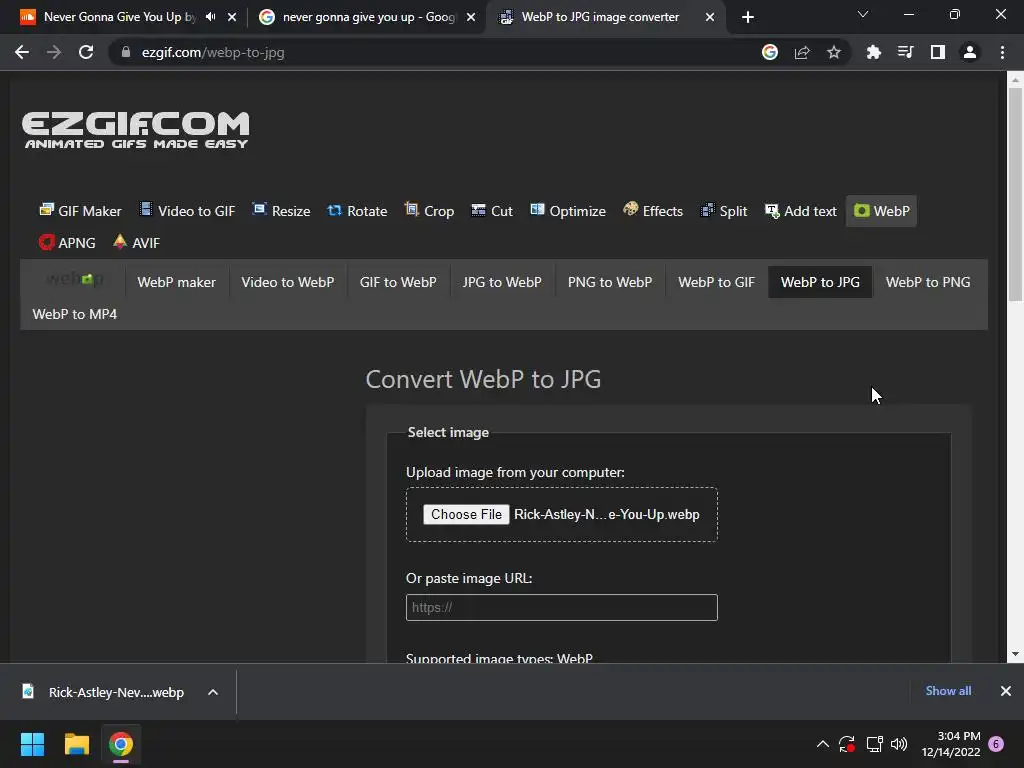Select the Video to WebP tab
Image resolution: width=1024 pixels, height=768 pixels.
pyautogui.click(x=287, y=282)
